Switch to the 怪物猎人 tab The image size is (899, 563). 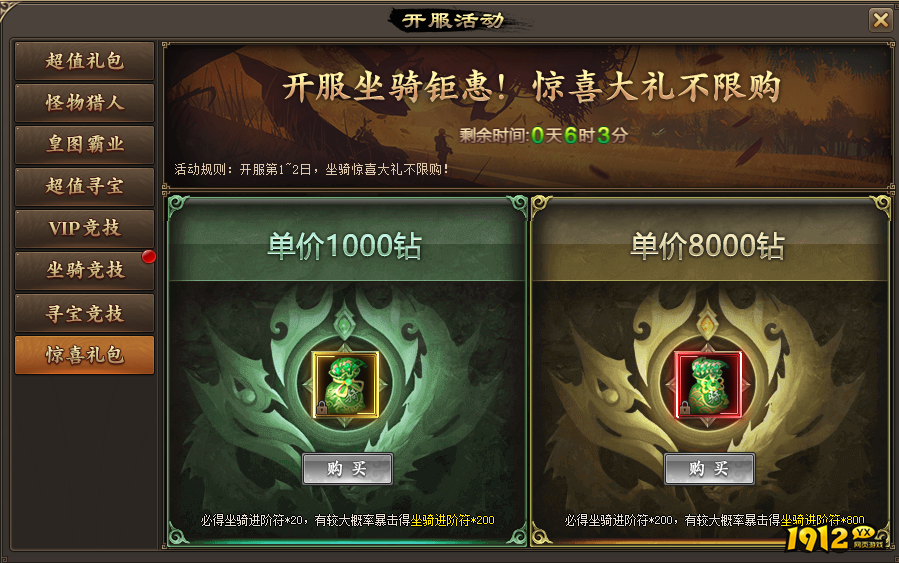[x=84, y=103]
